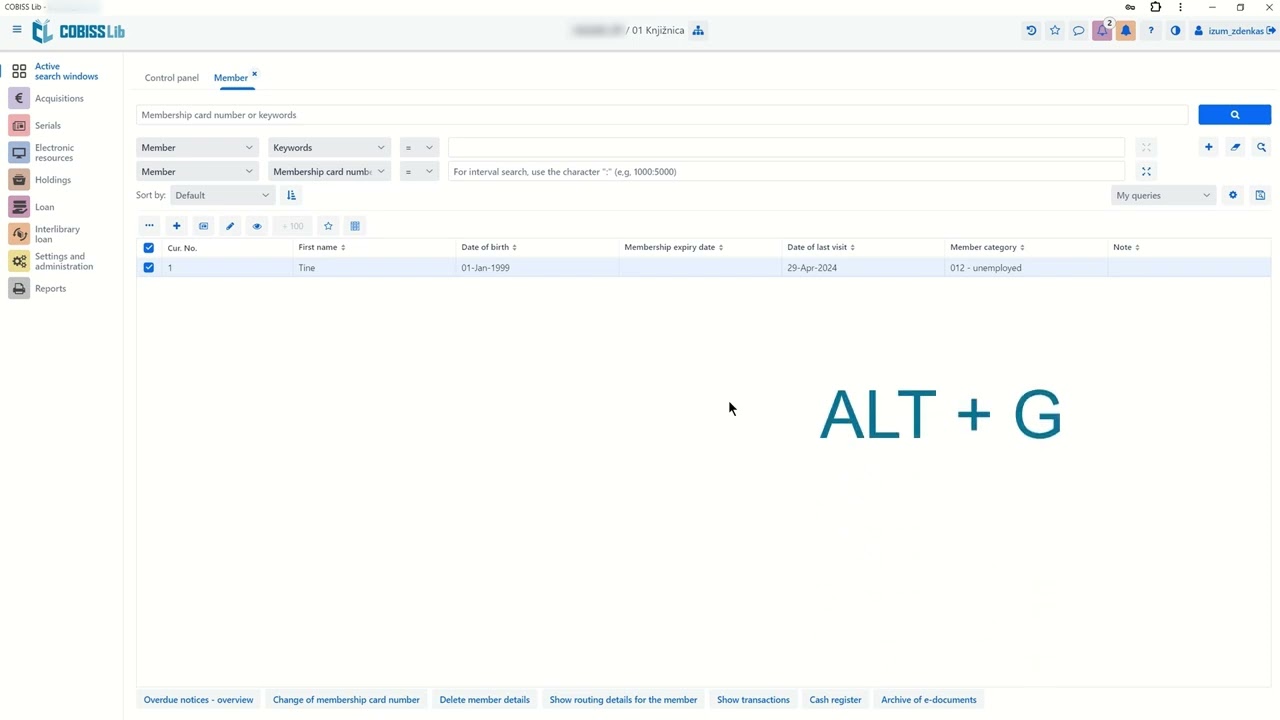Screen dimensions: 1280x720
Task: Uncheck the checkbox for row 1 Tine
Action: pyautogui.click(x=149, y=268)
